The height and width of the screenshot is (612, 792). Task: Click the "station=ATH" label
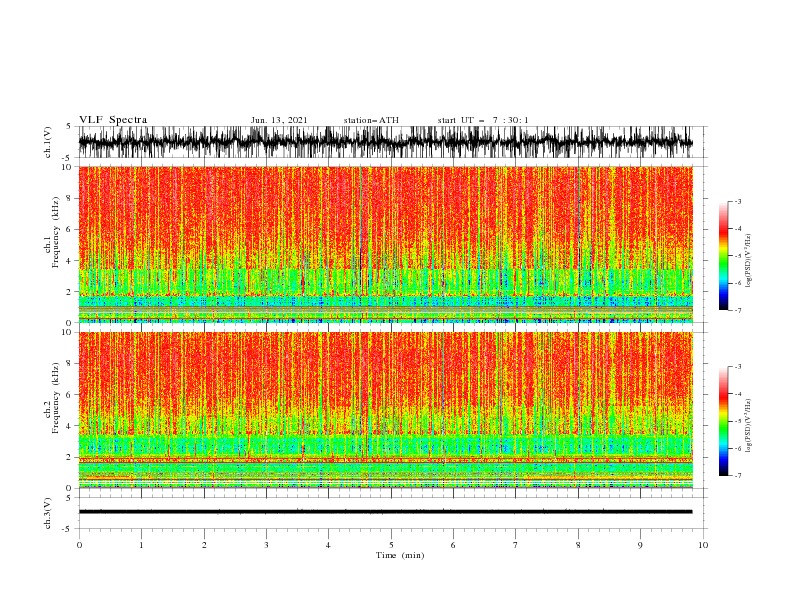371,120
